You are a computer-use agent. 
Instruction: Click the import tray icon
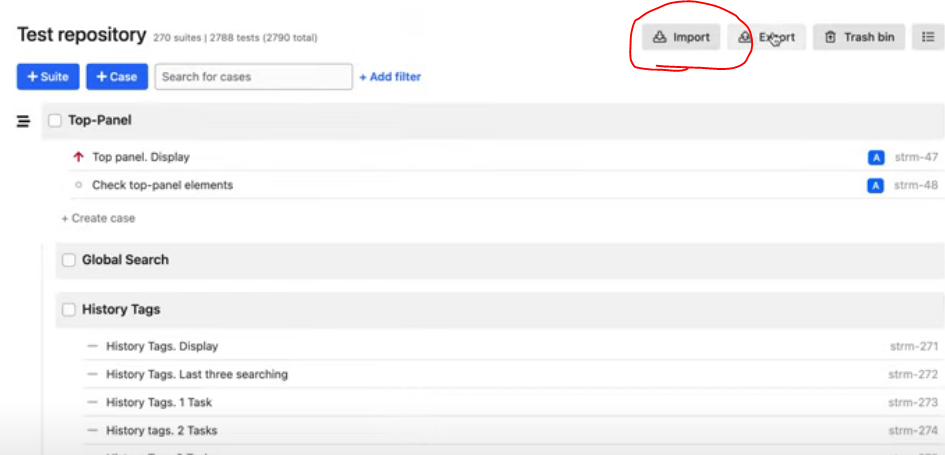(659, 37)
